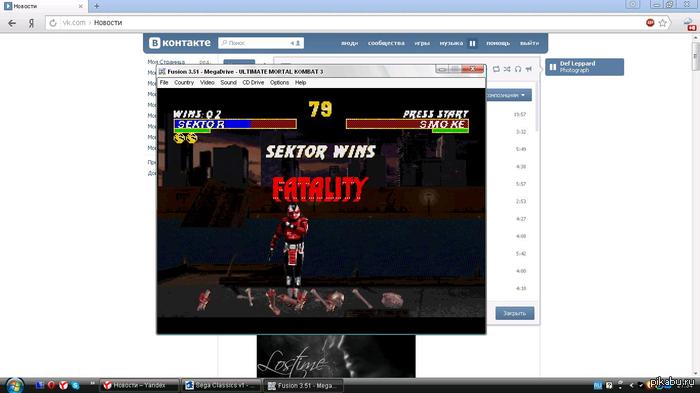Launch Skype from quick launch
Image resolution: width=700 pixels, height=393 pixels.
[x=75, y=385]
